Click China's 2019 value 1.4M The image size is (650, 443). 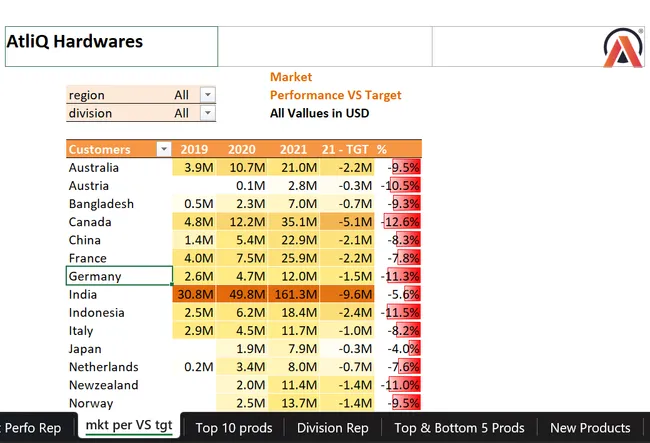[194, 240]
